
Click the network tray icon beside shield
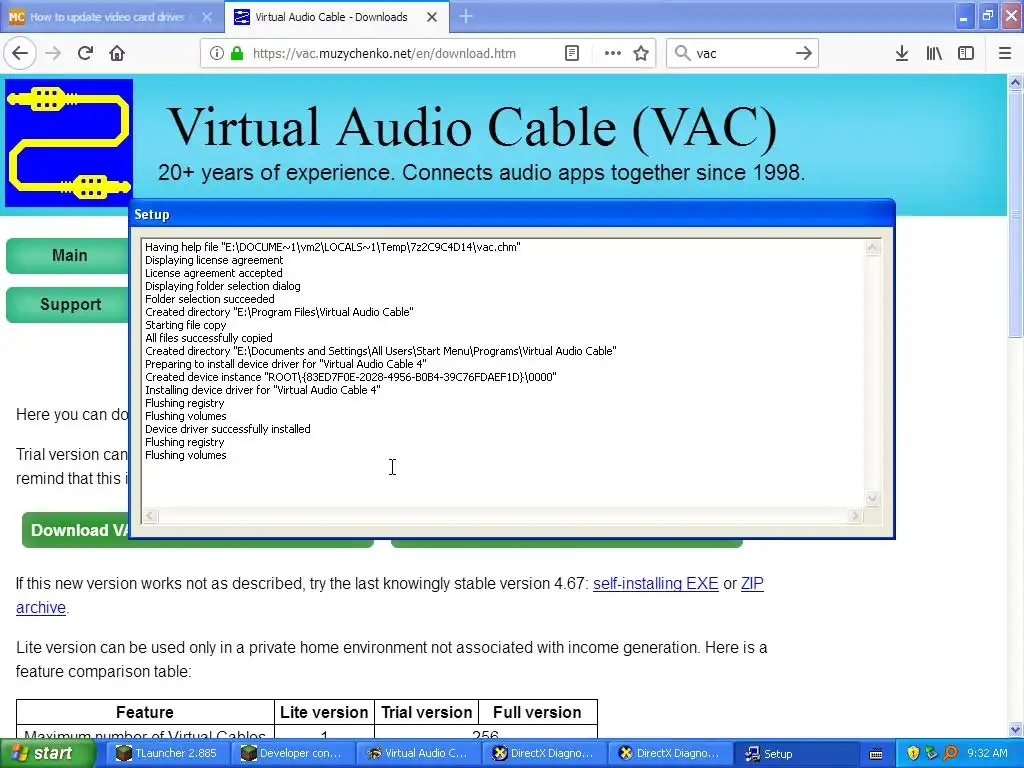932,753
